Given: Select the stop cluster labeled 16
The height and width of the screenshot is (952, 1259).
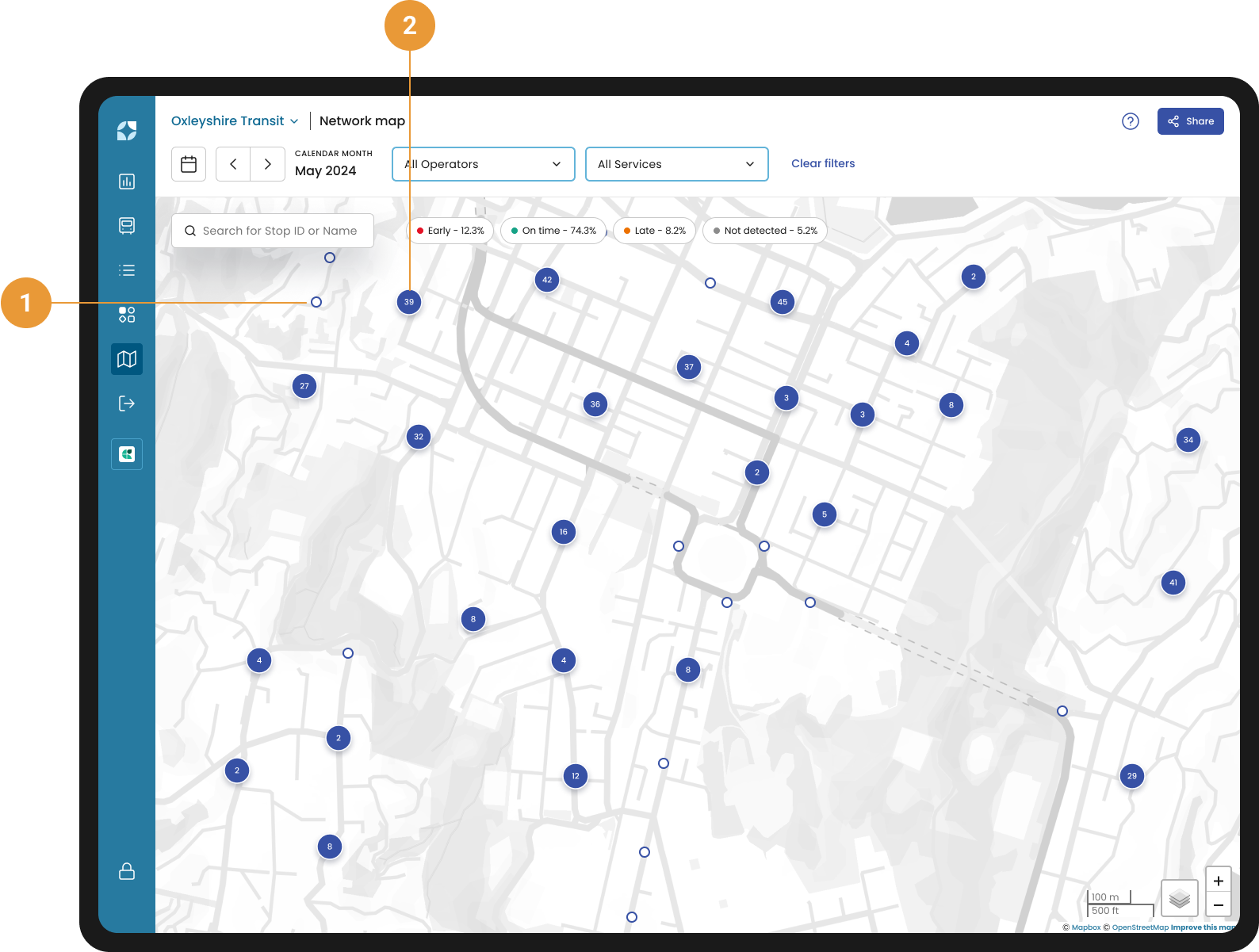Looking at the screenshot, I should (x=564, y=532).
